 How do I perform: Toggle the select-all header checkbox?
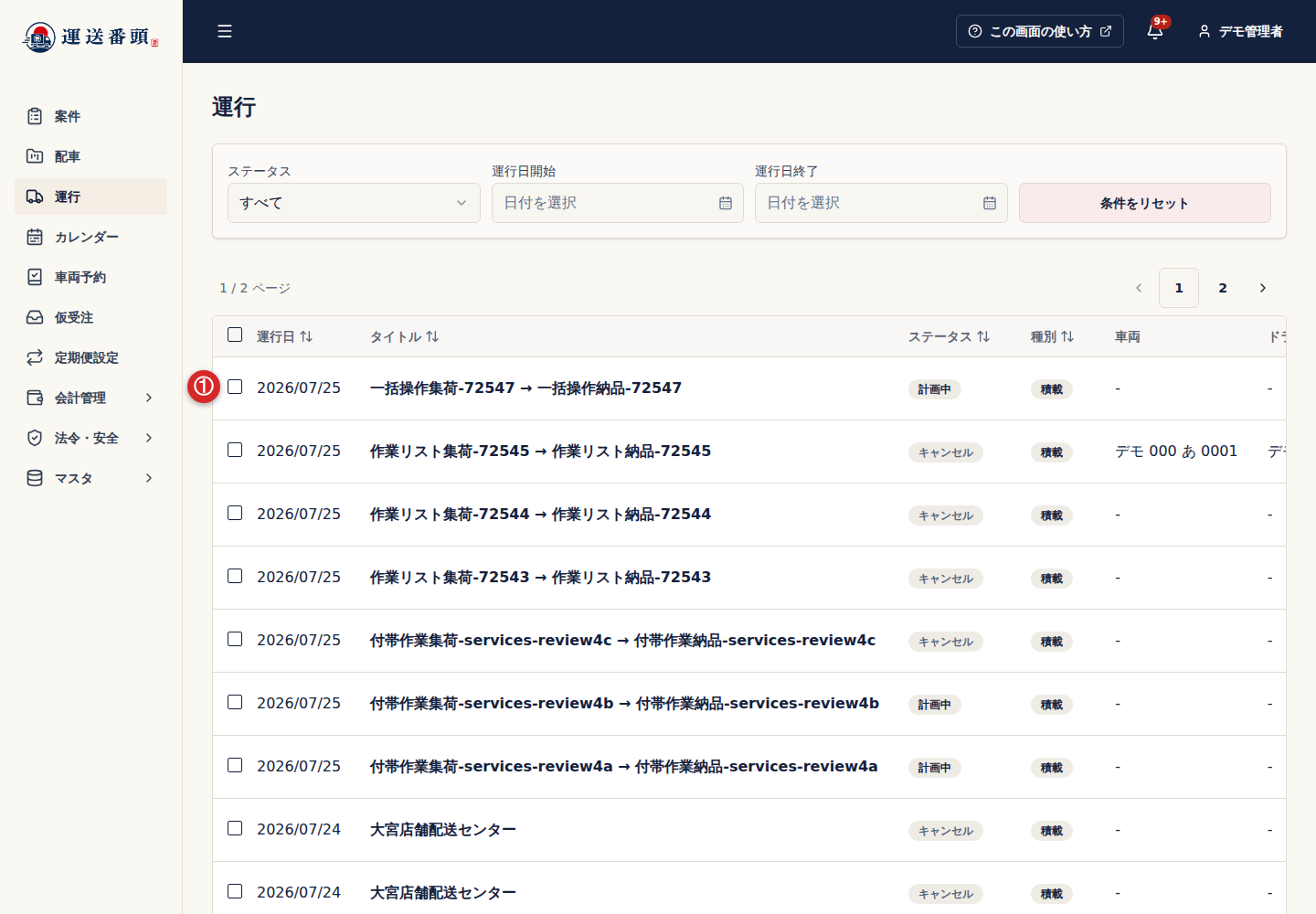point(235,335)
